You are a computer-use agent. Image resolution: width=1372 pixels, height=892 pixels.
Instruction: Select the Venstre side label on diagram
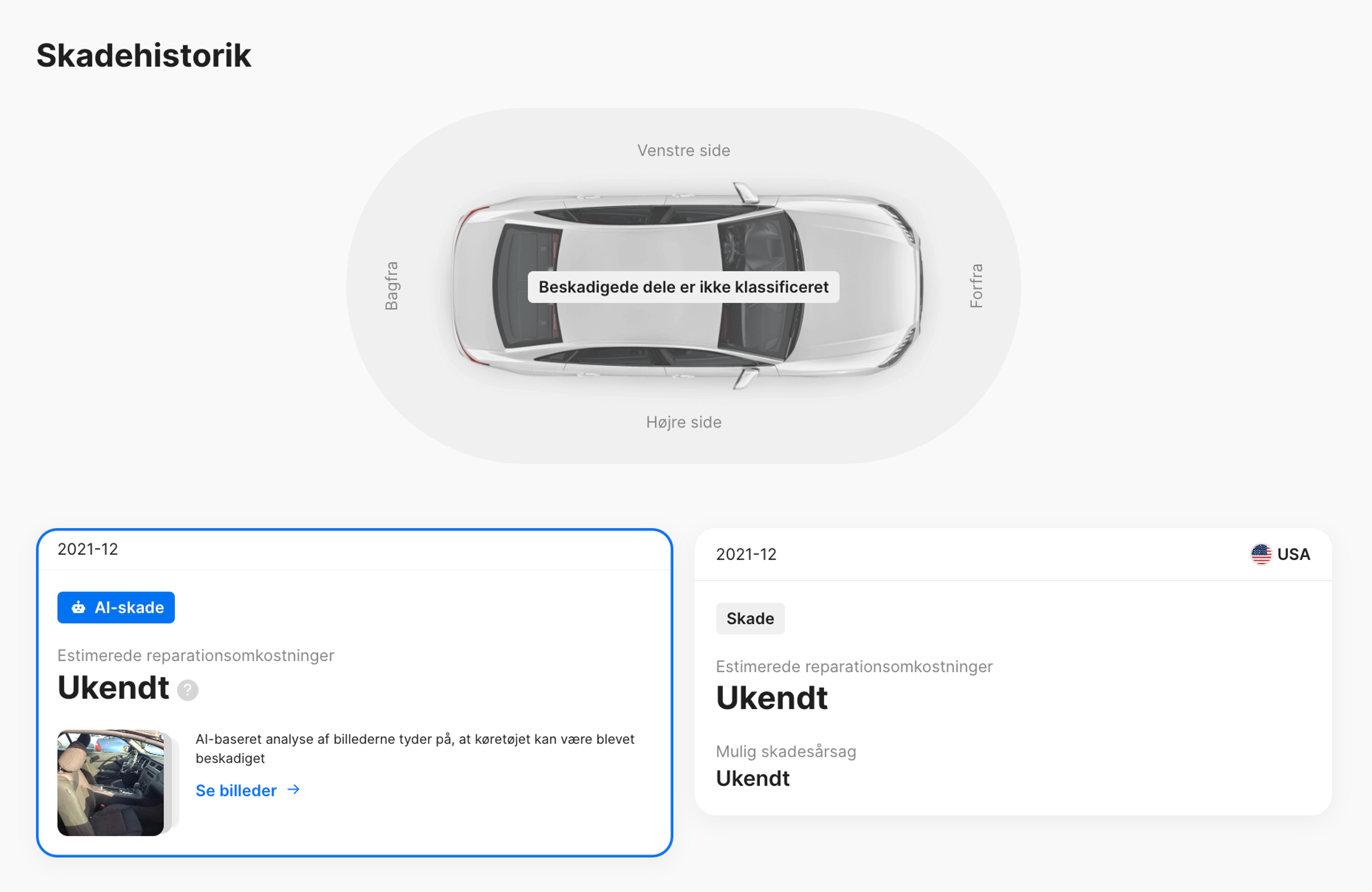(684, 150)
